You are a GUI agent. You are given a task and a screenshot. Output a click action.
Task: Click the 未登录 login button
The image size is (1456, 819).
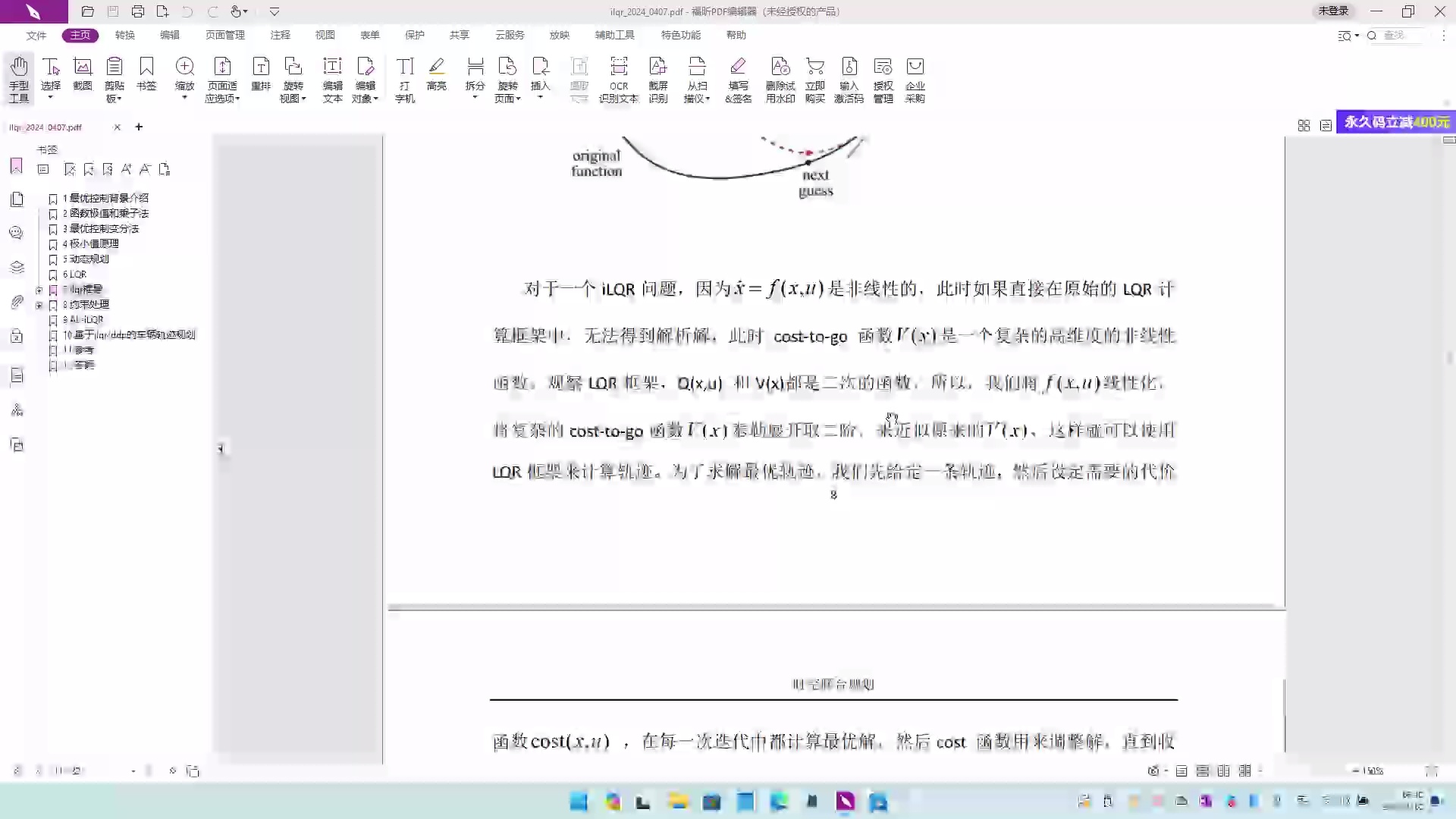1332,11
